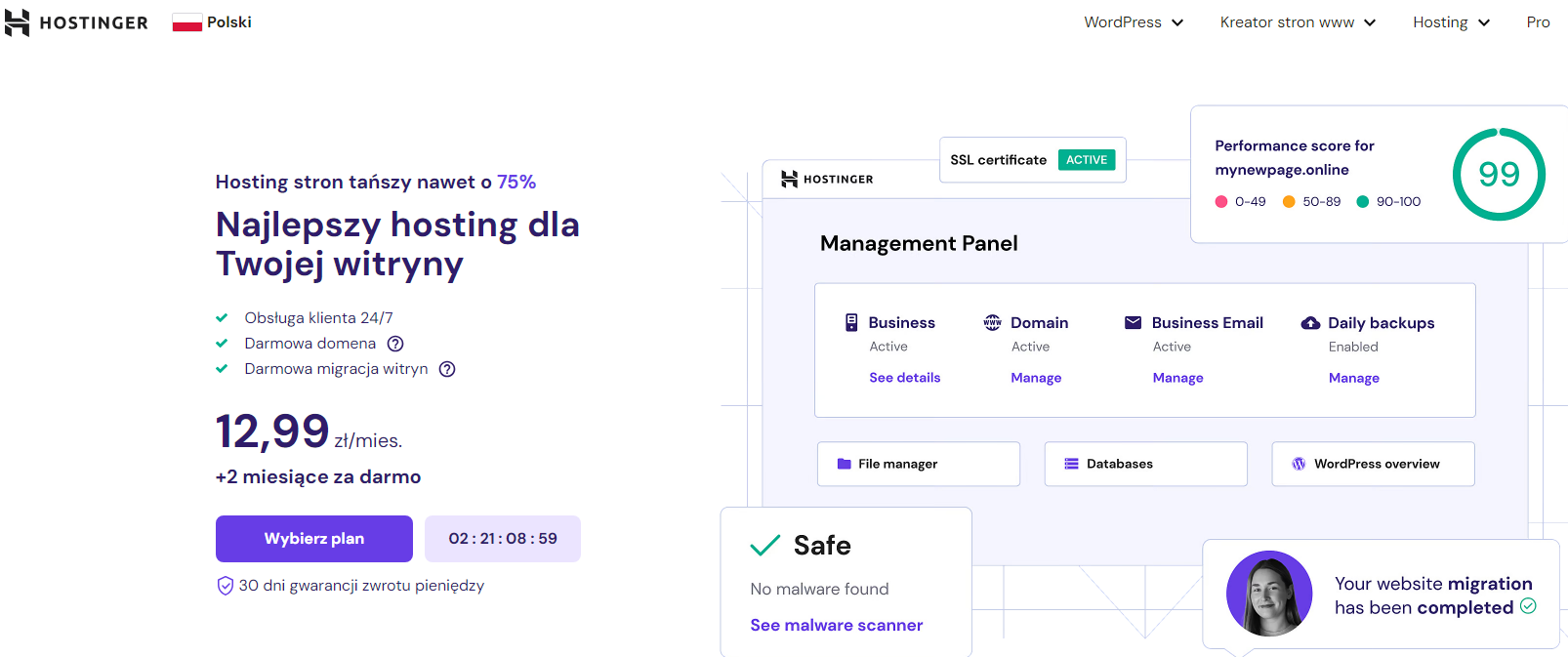Click Manage link under Domain

pos(1036,378)
